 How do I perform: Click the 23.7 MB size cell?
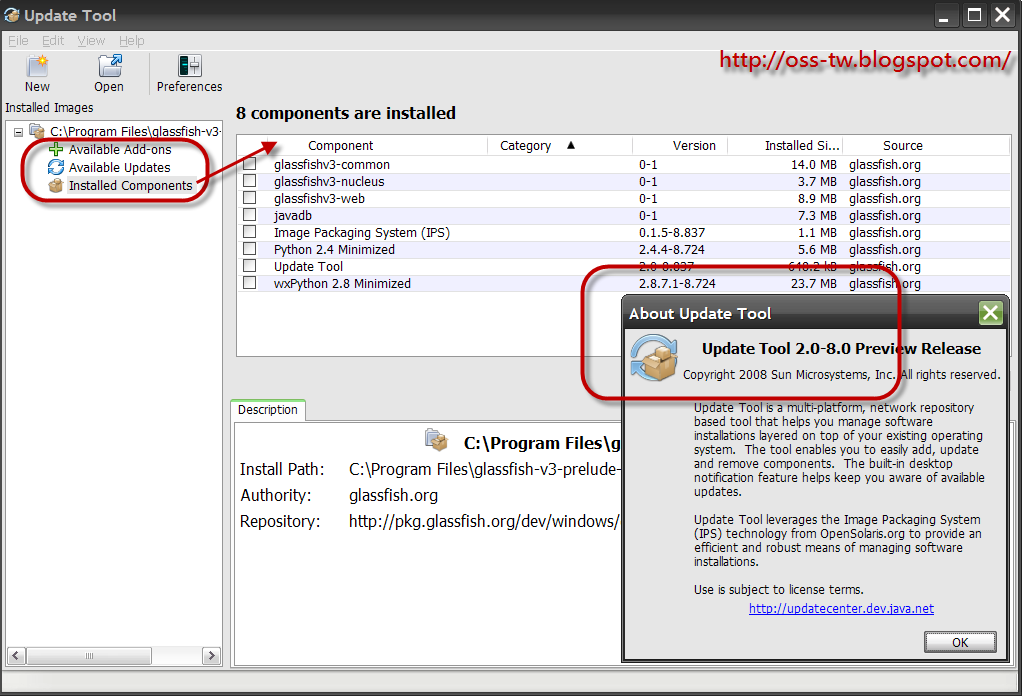[813, 283]
